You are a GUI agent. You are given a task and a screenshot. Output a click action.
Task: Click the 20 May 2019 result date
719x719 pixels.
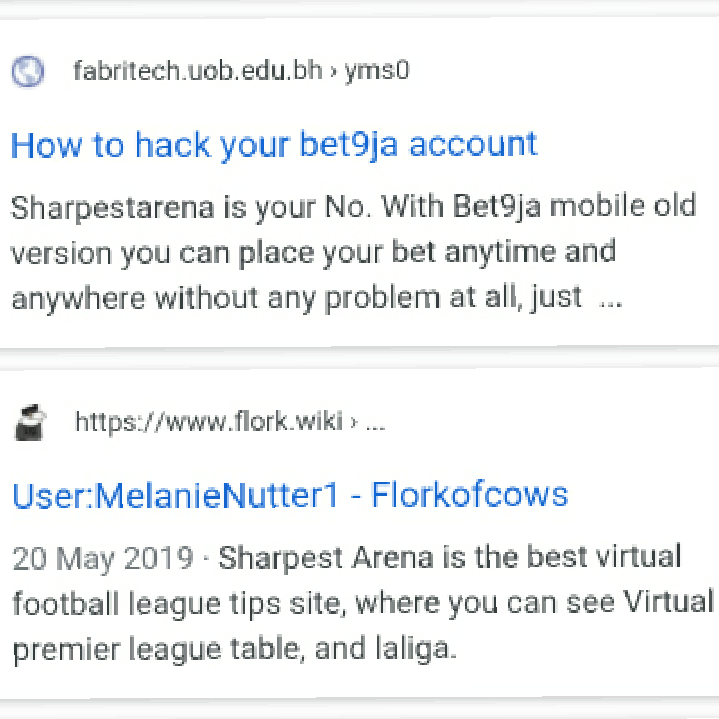pyautogui.click(x=103, y=559)
